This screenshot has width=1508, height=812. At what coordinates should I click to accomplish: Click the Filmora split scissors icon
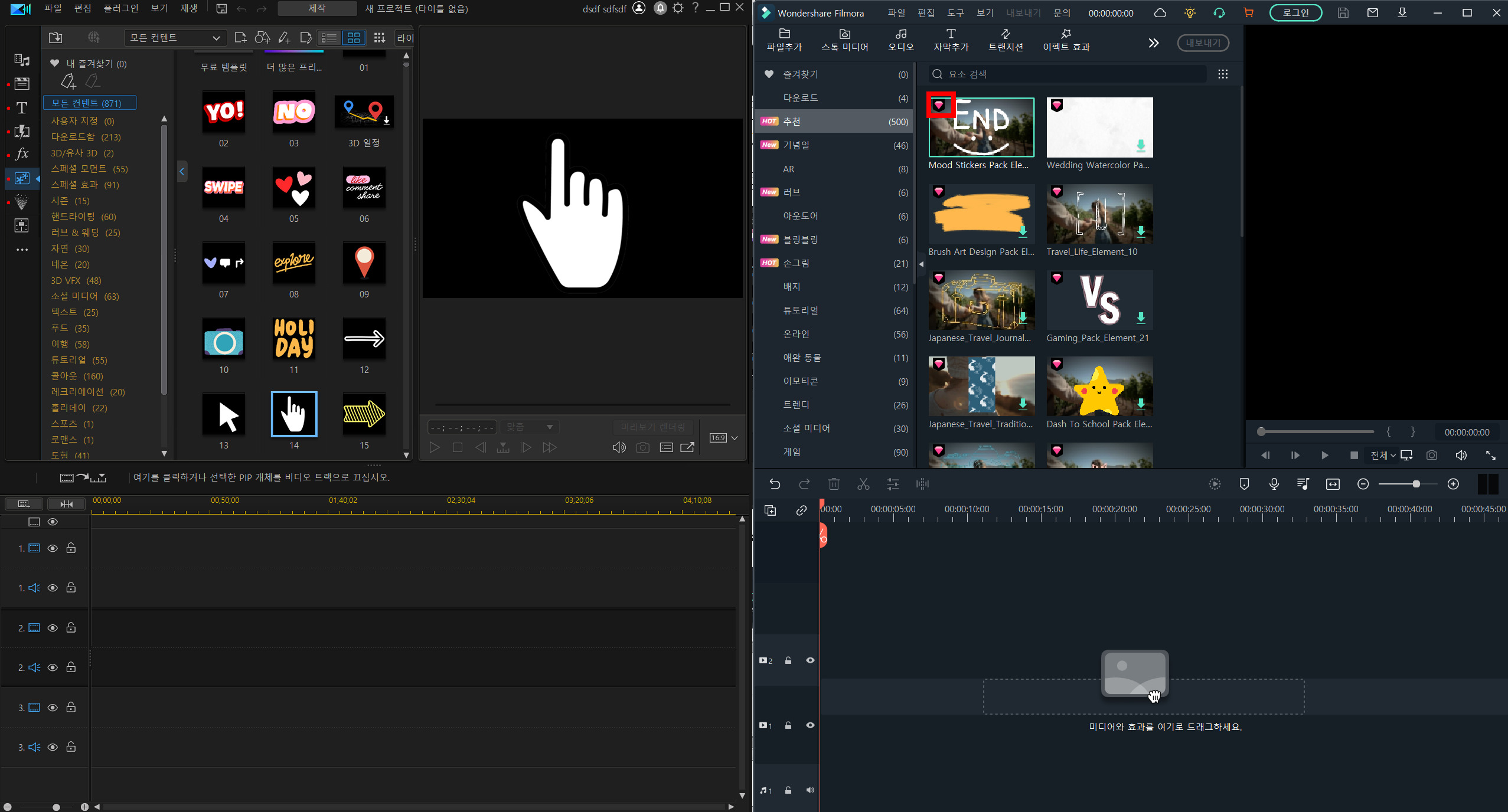click(x=863, y=484)
